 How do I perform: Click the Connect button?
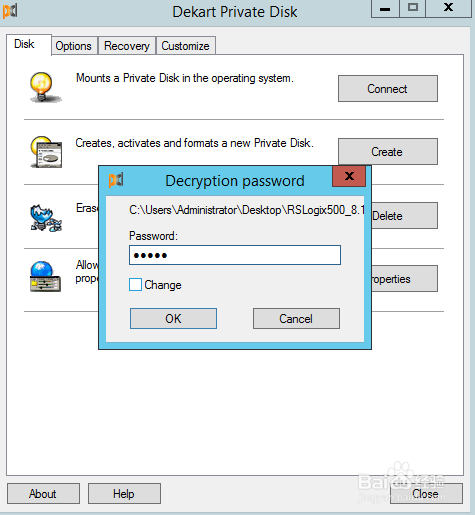(388, 89)
